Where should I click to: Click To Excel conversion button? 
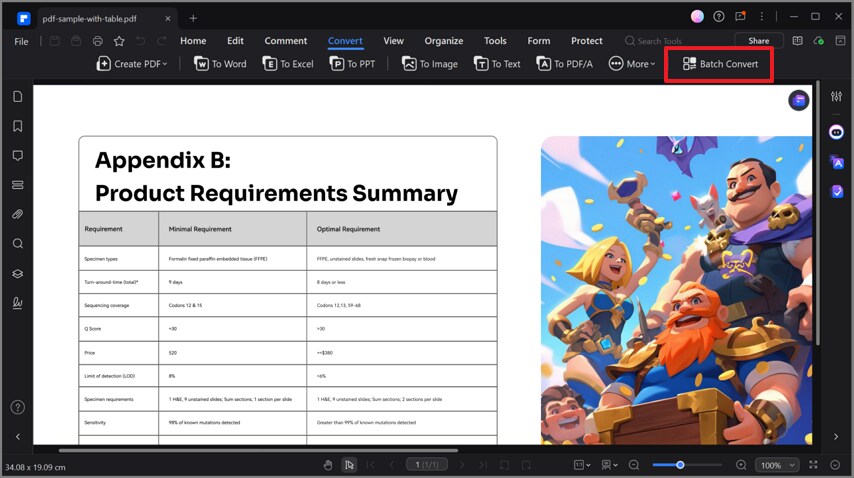pyautogui.click(x=288, y=64)
